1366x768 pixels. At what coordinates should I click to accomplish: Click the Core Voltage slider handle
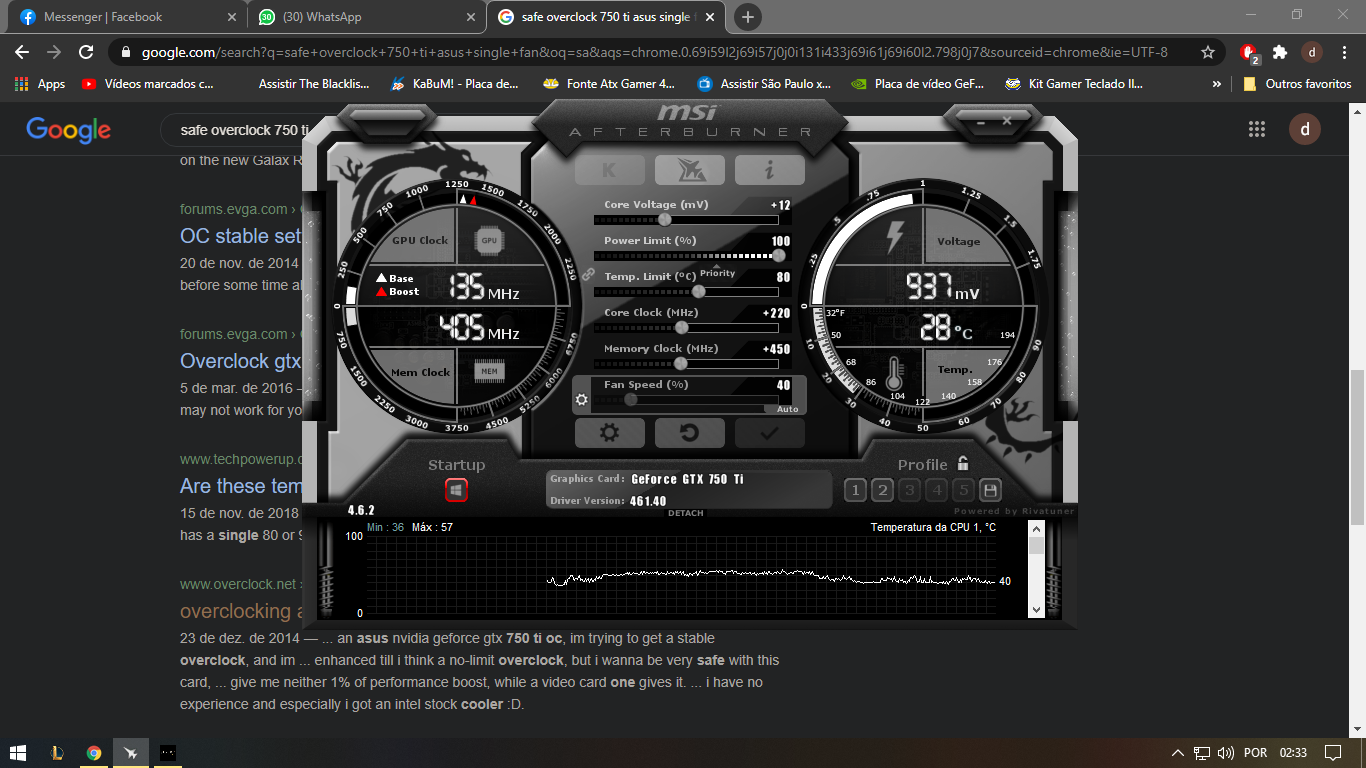click(x=664, y=219)
